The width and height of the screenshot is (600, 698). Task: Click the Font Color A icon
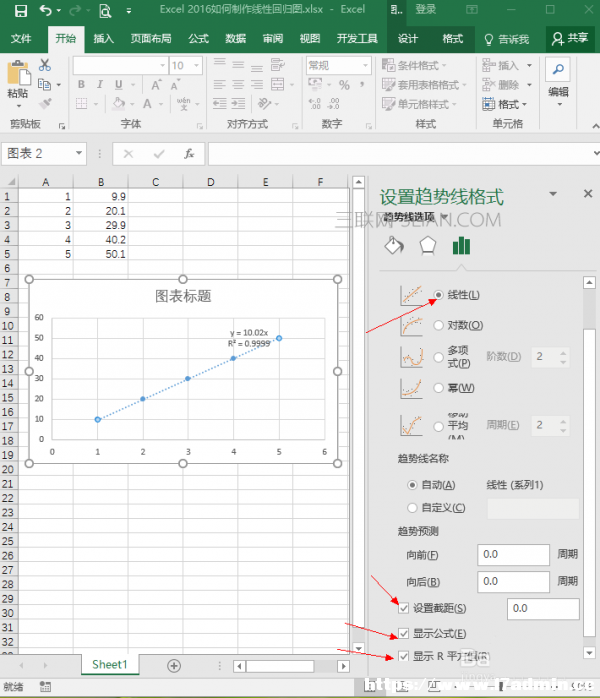point(147,104)
